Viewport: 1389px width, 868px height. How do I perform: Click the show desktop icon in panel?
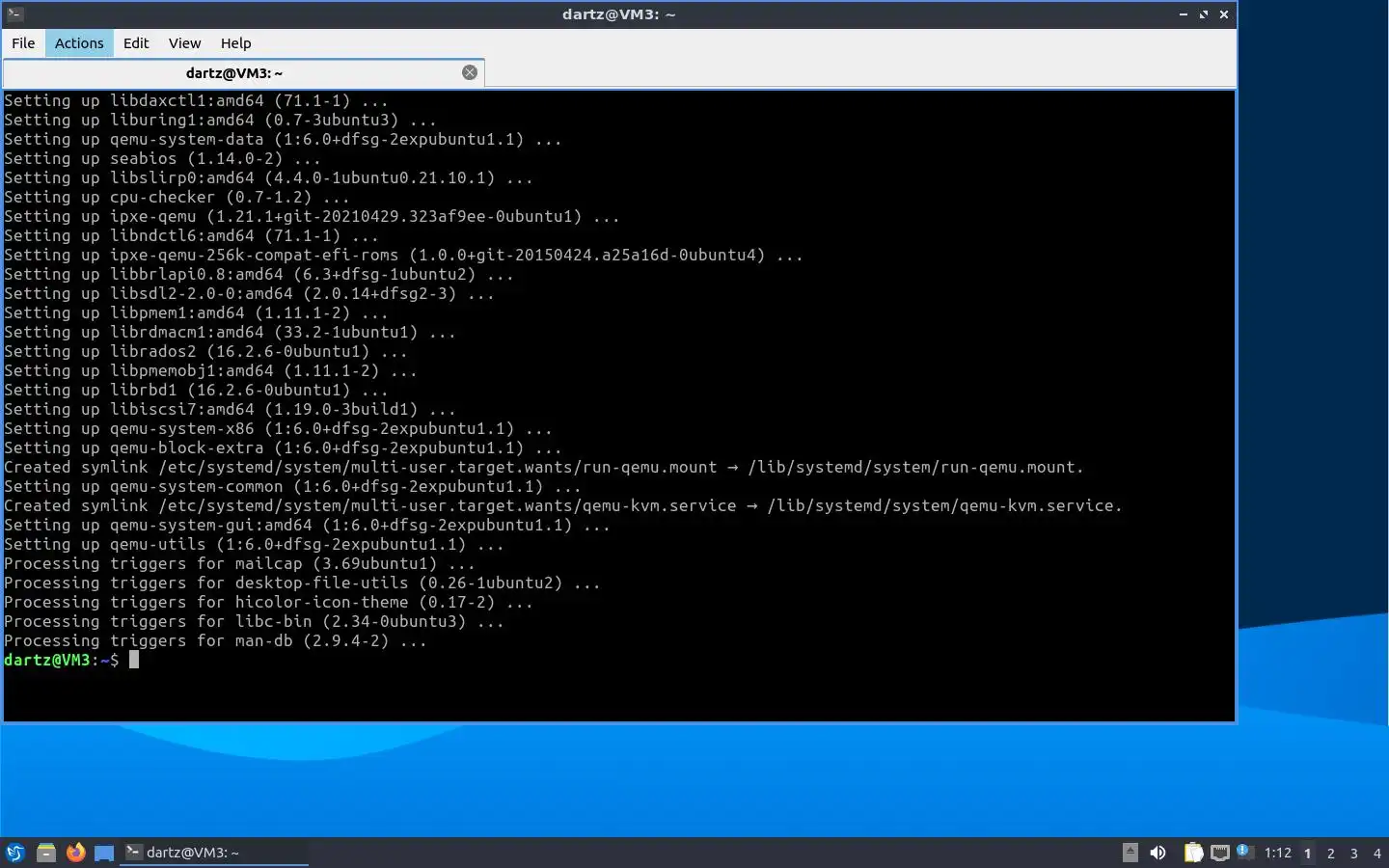[x=104, y=853]
